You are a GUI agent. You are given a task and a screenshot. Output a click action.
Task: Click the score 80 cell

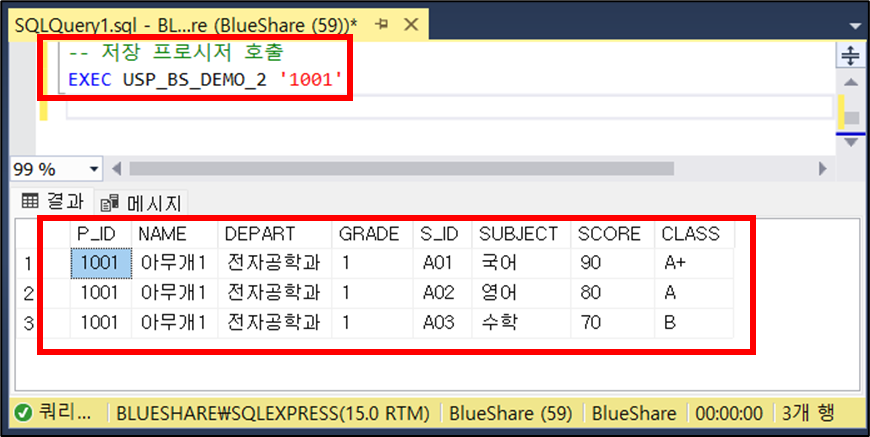(x=613, y=293)
